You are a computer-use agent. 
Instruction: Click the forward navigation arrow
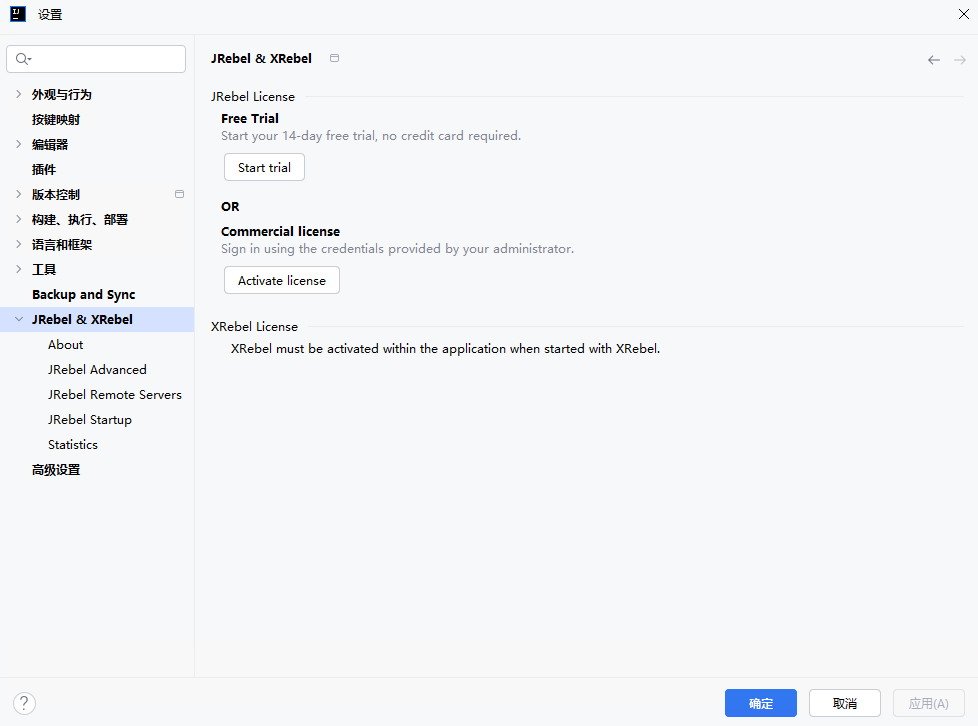(959, 60)
